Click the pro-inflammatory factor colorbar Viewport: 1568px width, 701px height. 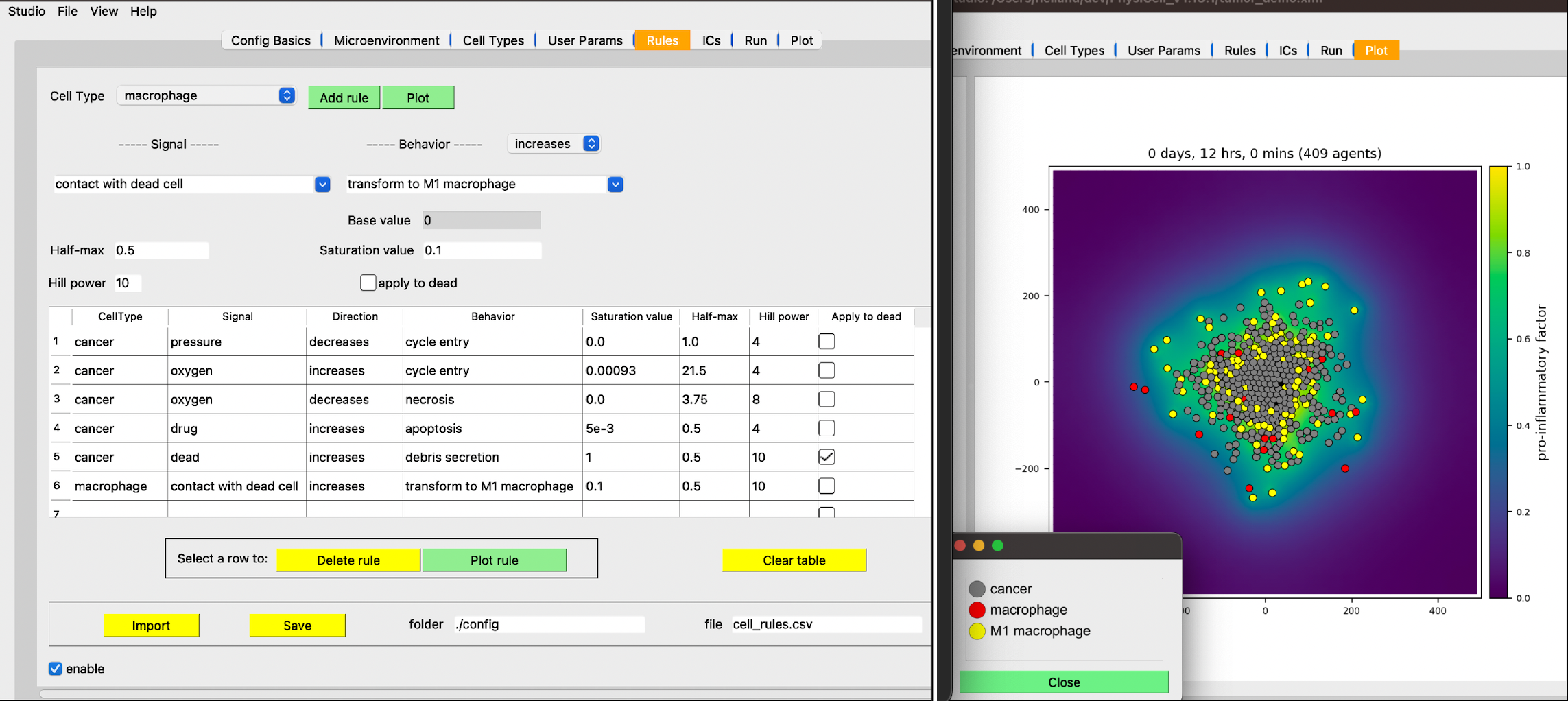point(1498,381)
